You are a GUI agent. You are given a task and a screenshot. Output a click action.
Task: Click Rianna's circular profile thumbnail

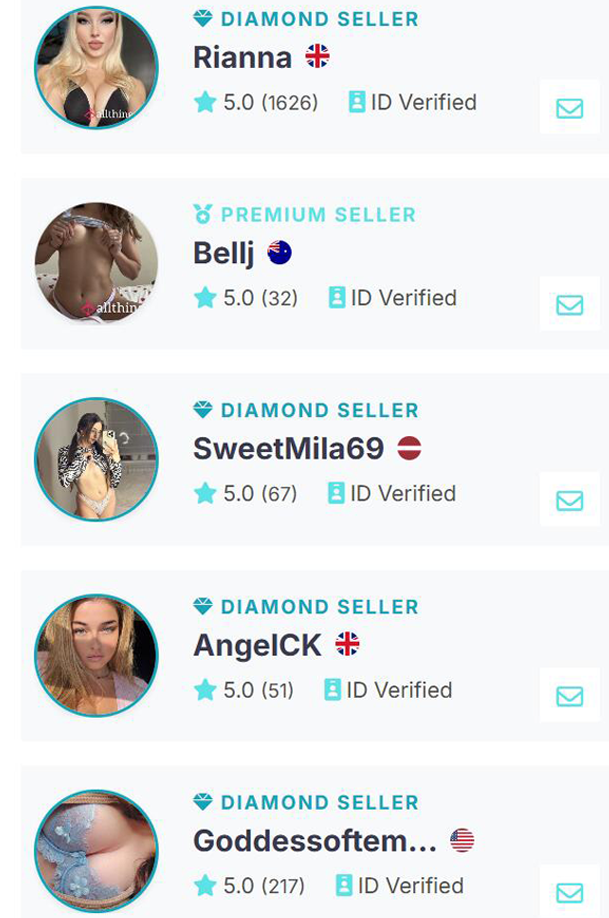(x=96, y=68)
